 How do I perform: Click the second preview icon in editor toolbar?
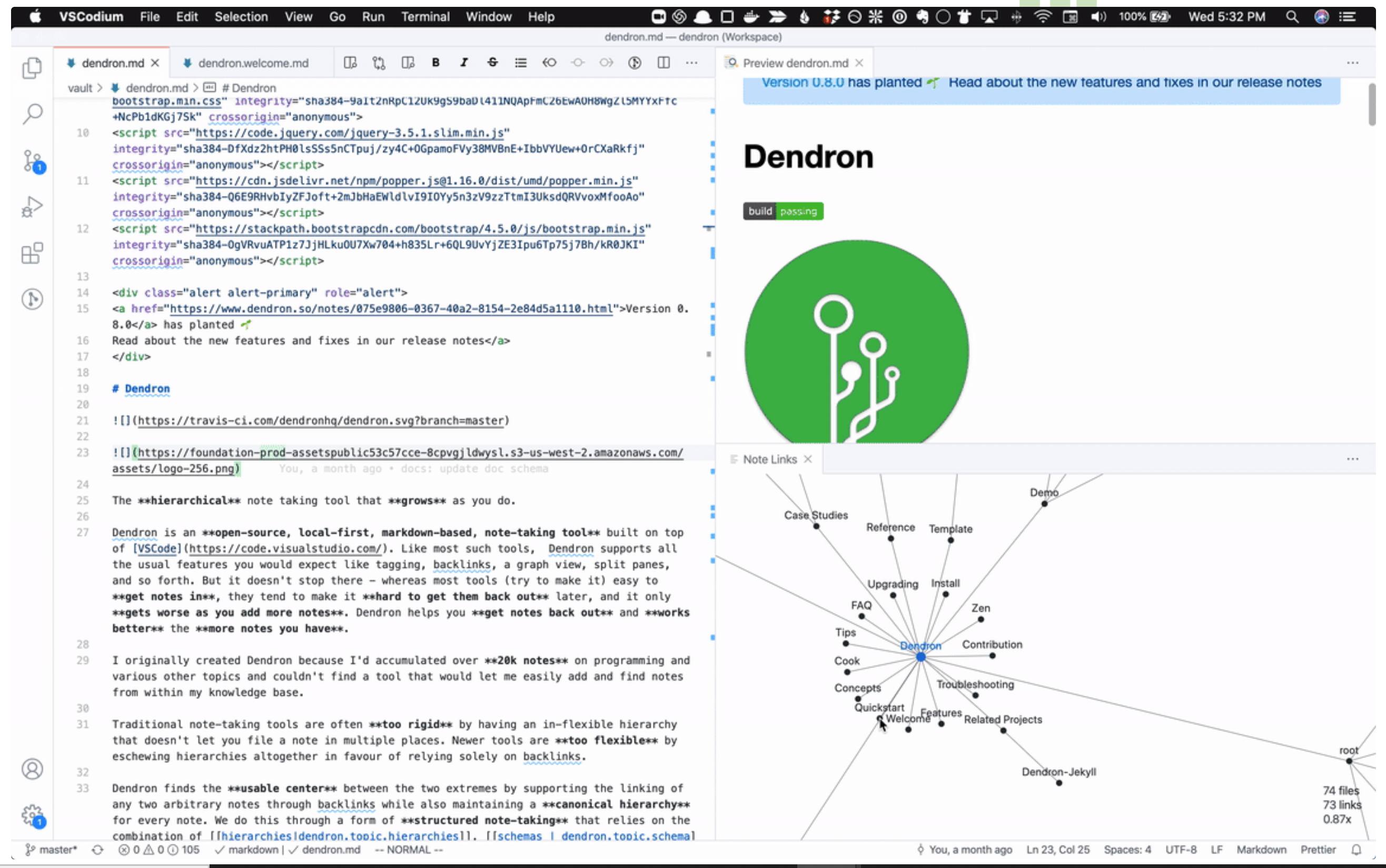click(408, 63)
